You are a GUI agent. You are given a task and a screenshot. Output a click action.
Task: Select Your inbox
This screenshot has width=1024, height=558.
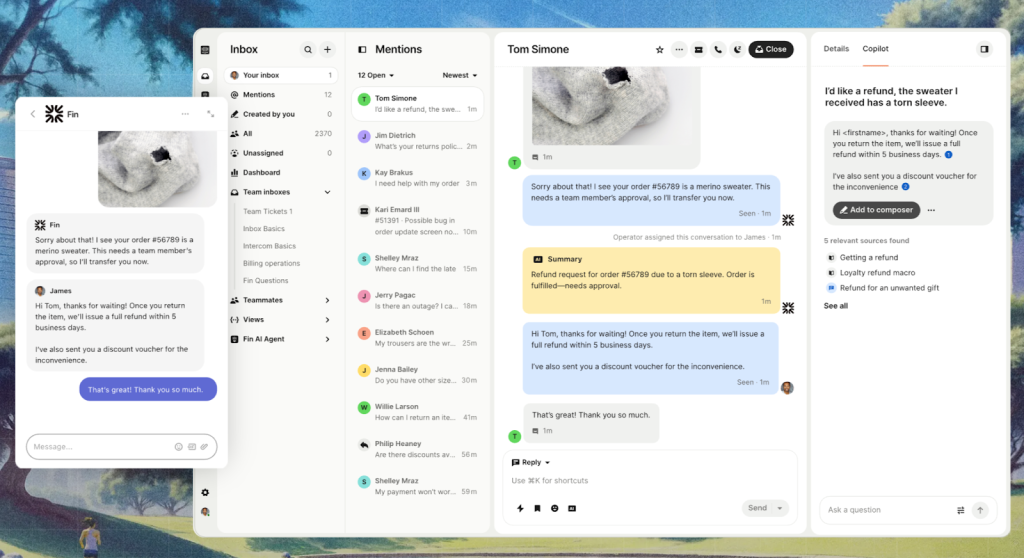click(x=281, y=76)
